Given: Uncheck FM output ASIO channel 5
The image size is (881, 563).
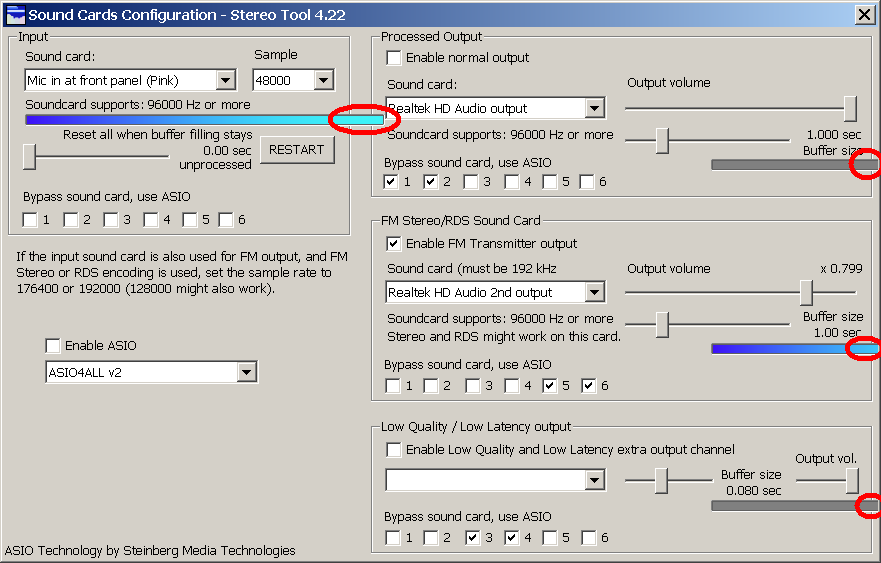Looking at the screenshot, I should (x=551, y=386).
